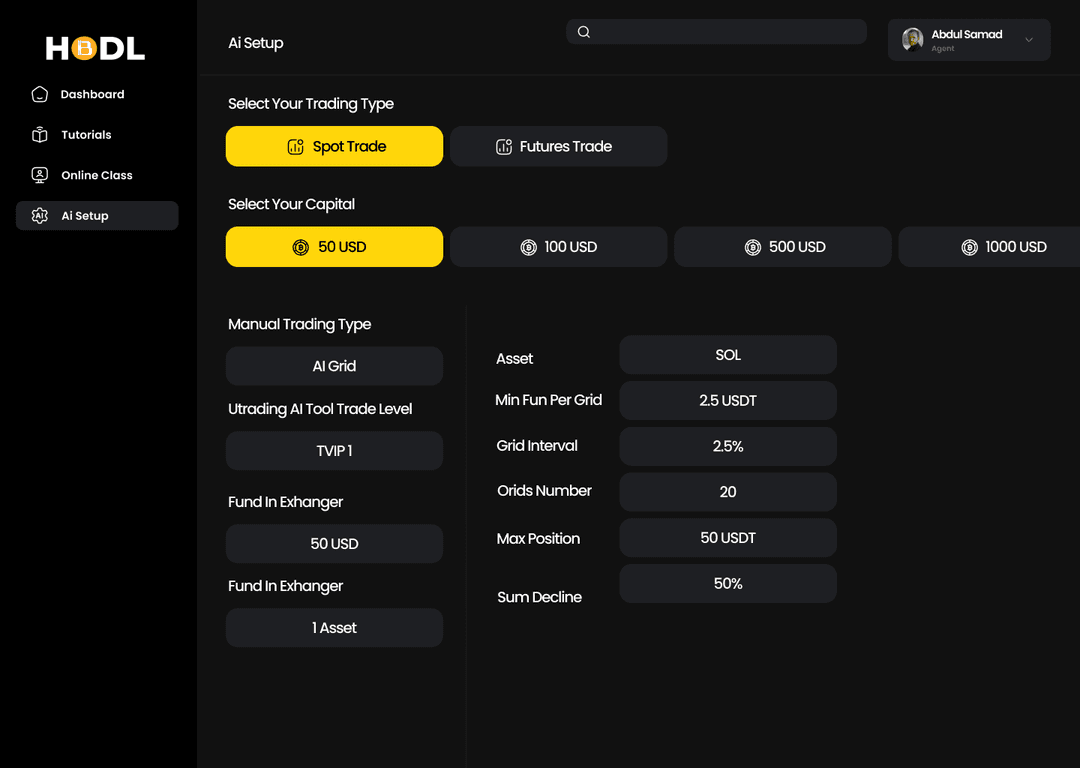Select the Dashboard house icon
The height and width of the screenshot is (768, 1080).
tap(39, 94)
